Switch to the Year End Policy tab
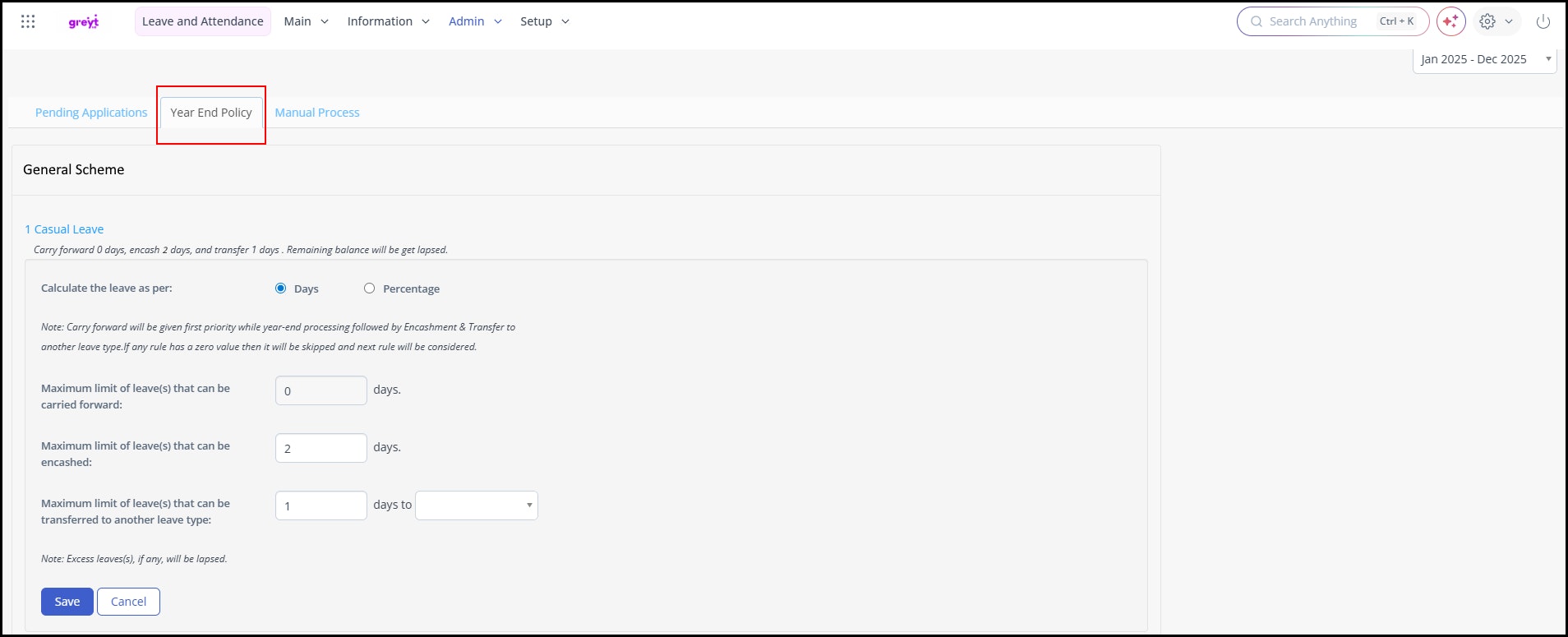This screenshot has width=1568, height=637. pos(211,113)
